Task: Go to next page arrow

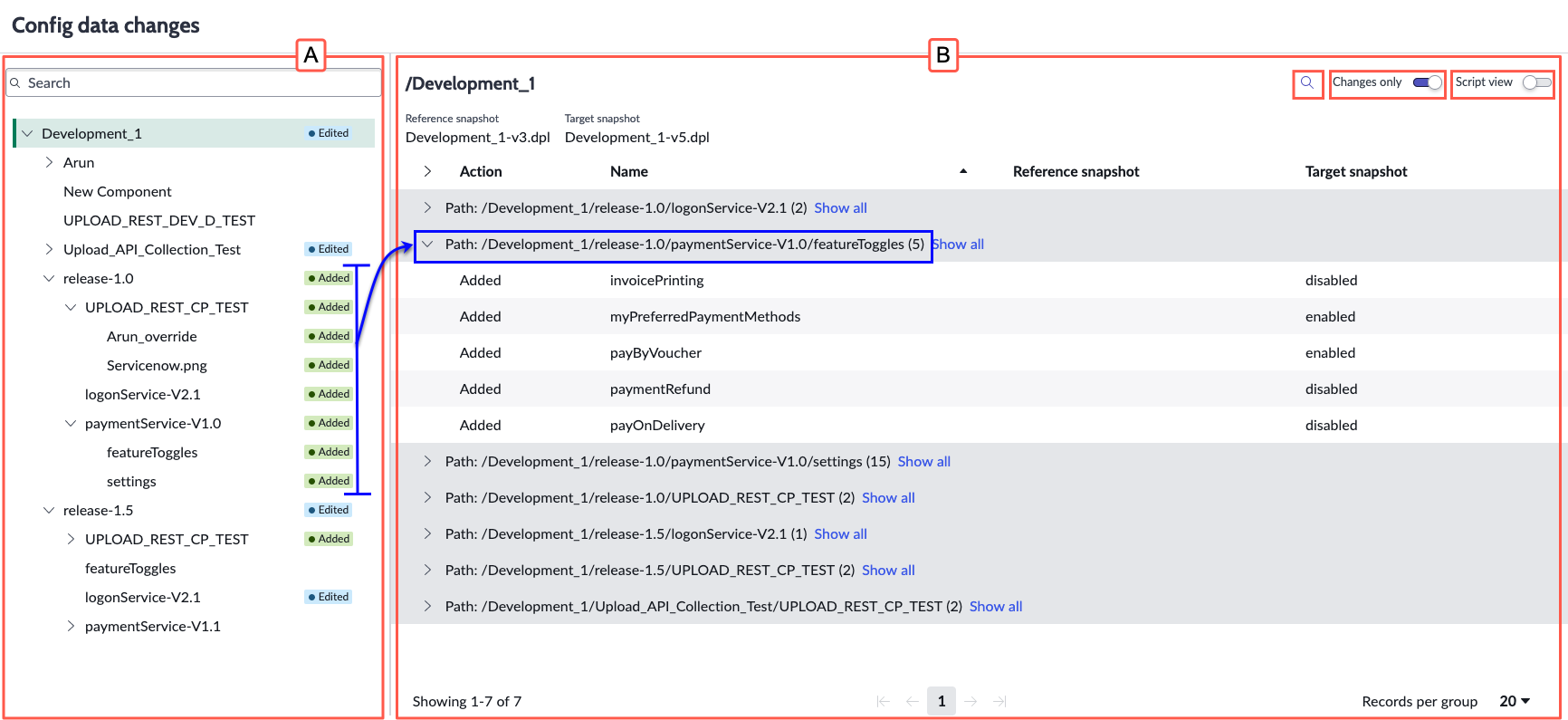Action: (970, 701)
